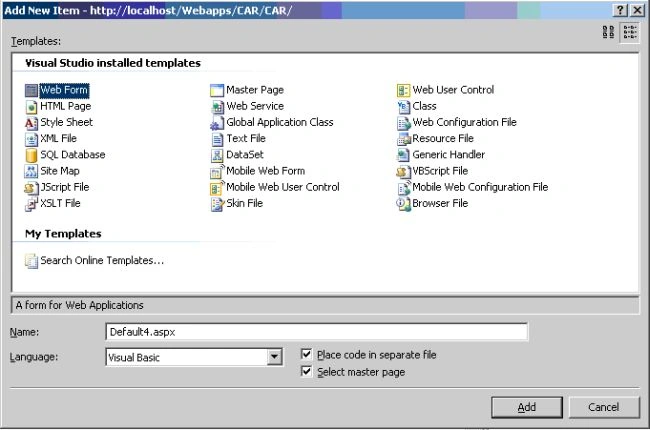Pick the Generic Handler template icon
The image size is (650, 430).
[403, 155]
